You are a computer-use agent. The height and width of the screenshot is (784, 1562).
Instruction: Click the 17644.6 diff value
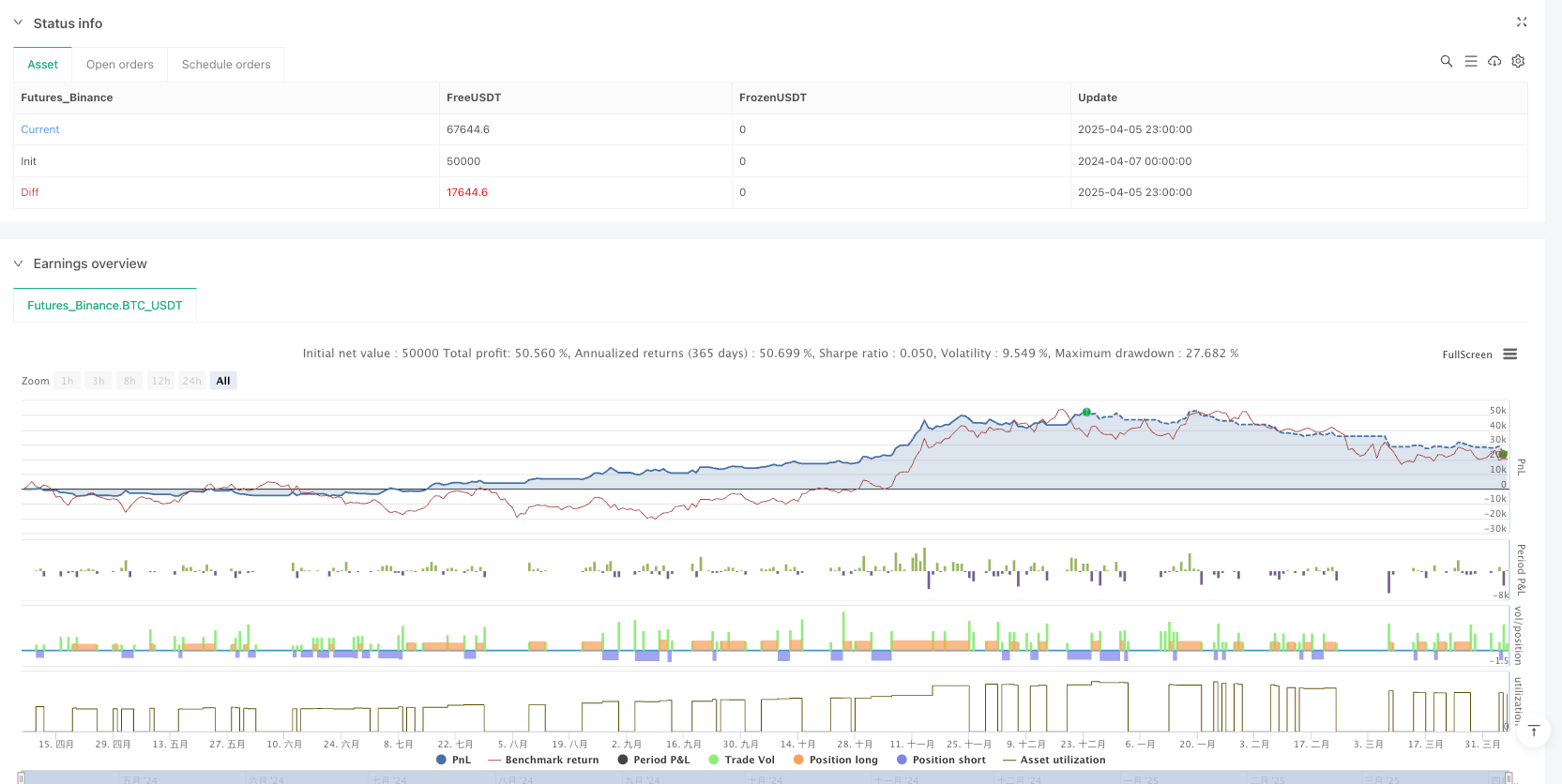pyautogui.click(x=467, y=192)
